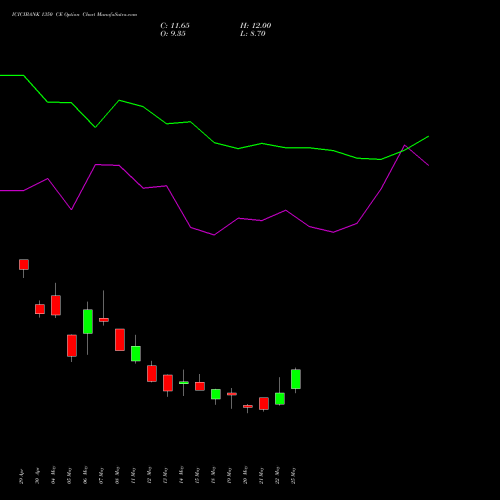The image size is (500, 500).
Task: Click the 21 May date label
Action: pyautogui.click(x=261, y=476)
